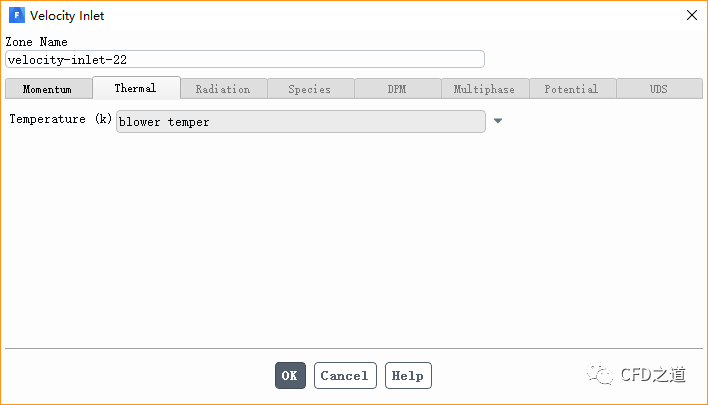This screenshot has height=405, width=708.
Task: Expand the Temperature dropdown arrow
Action: 498,122
